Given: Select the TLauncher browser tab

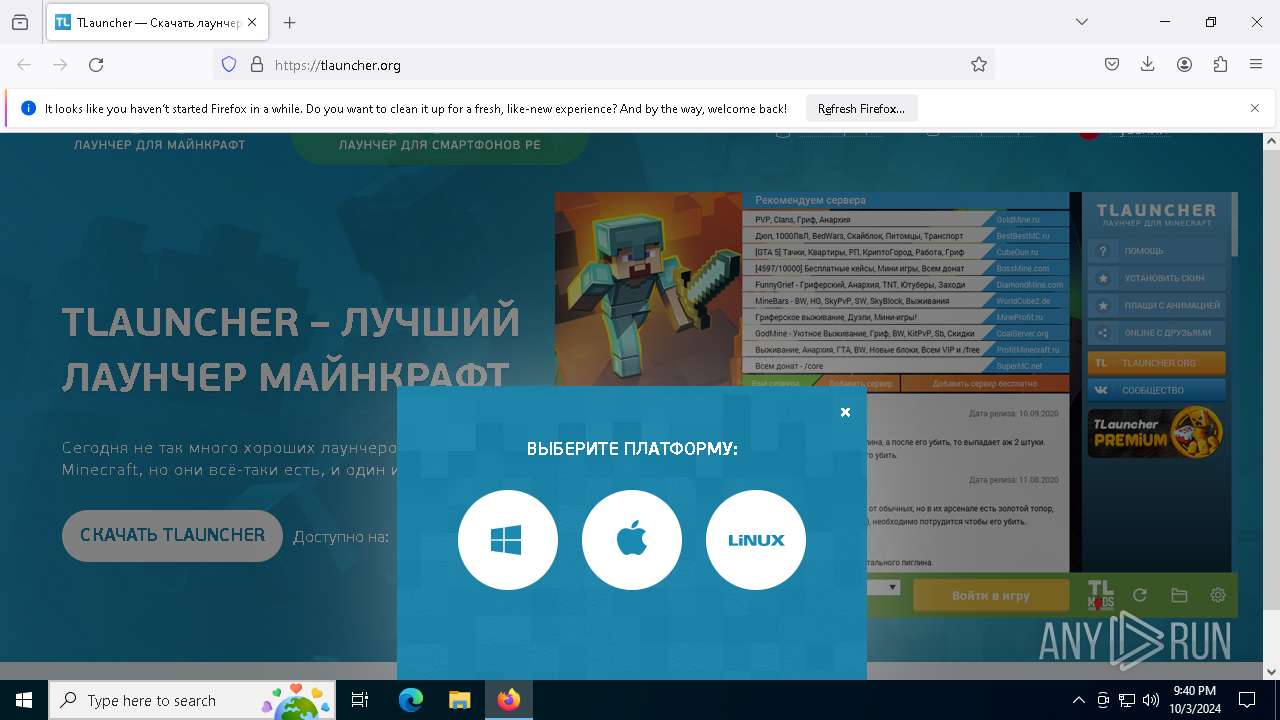Looking at the screenshot, I should point(156,22).
